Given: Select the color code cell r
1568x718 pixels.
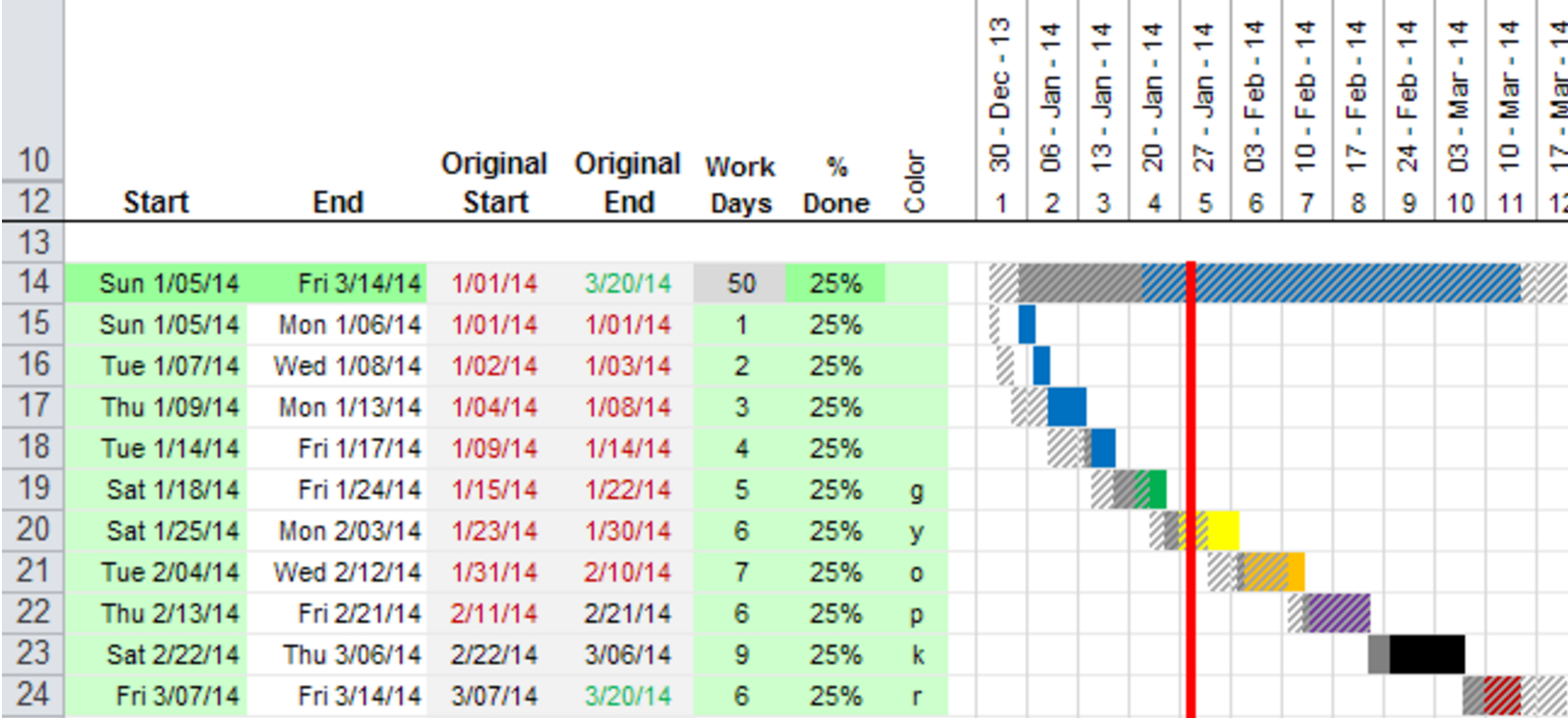Looking at the screenshot, I should (x=916, y=696).
